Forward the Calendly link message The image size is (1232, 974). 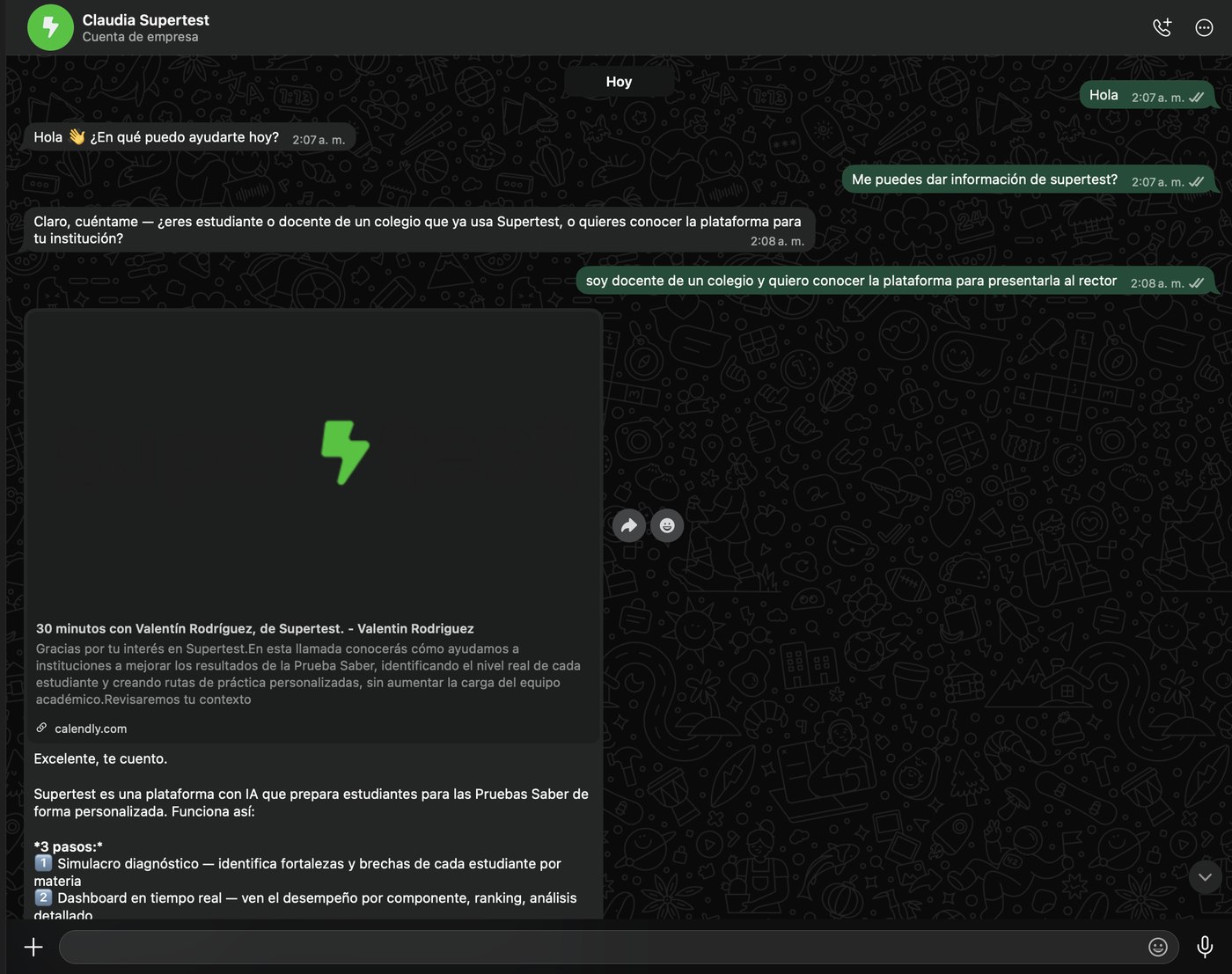(x=629, y=525)
